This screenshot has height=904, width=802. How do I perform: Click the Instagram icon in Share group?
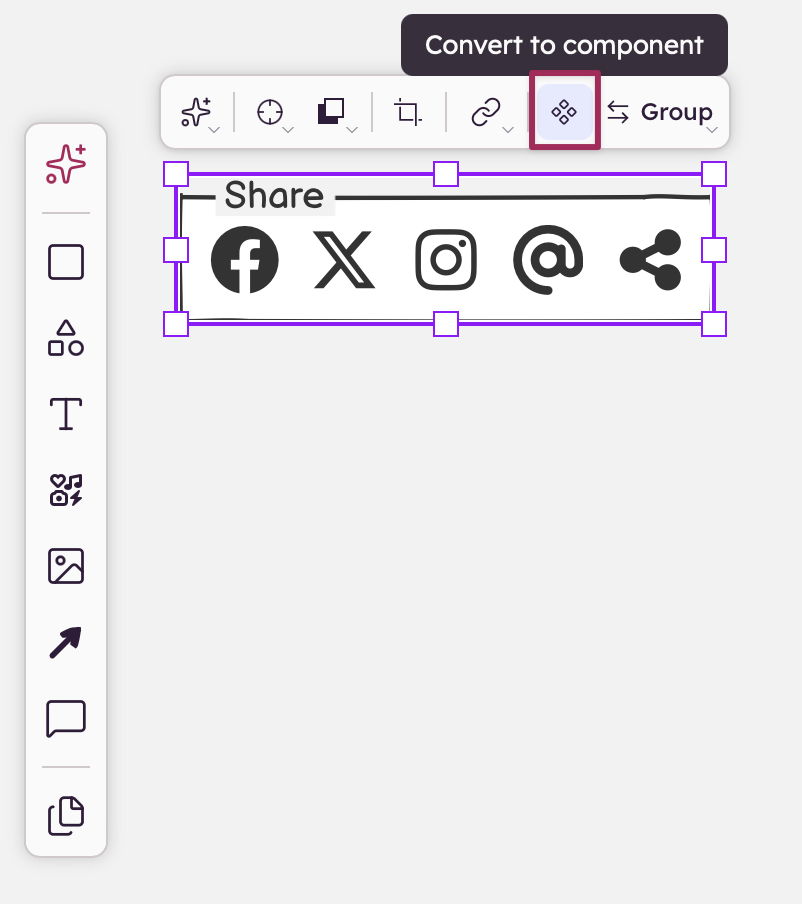(x=446, y=259)
